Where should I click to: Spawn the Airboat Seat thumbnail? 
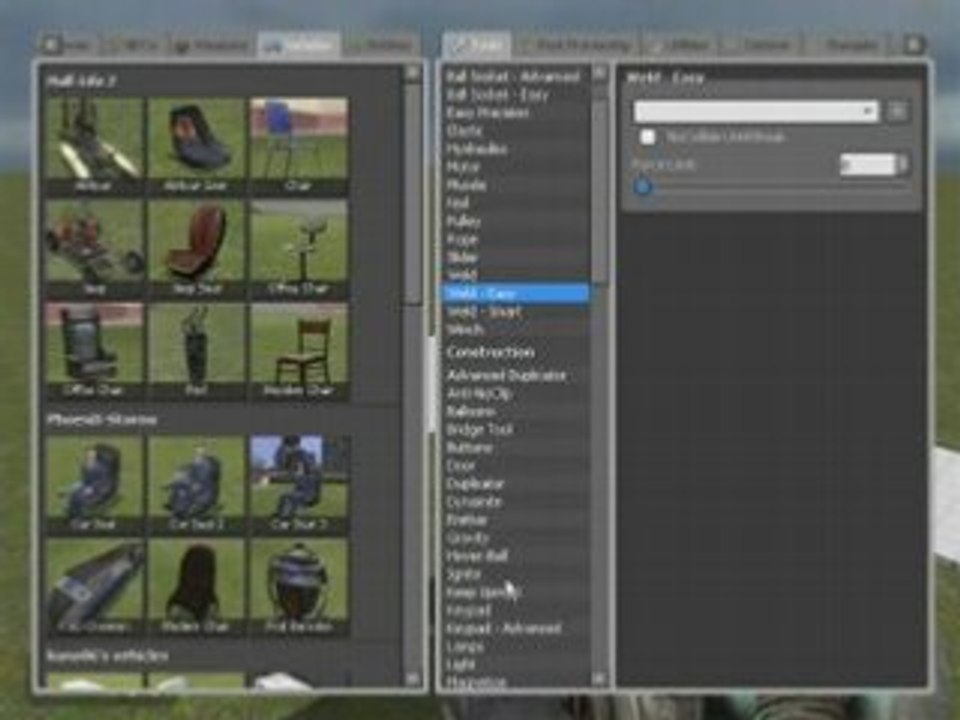(x=196, y=146)
